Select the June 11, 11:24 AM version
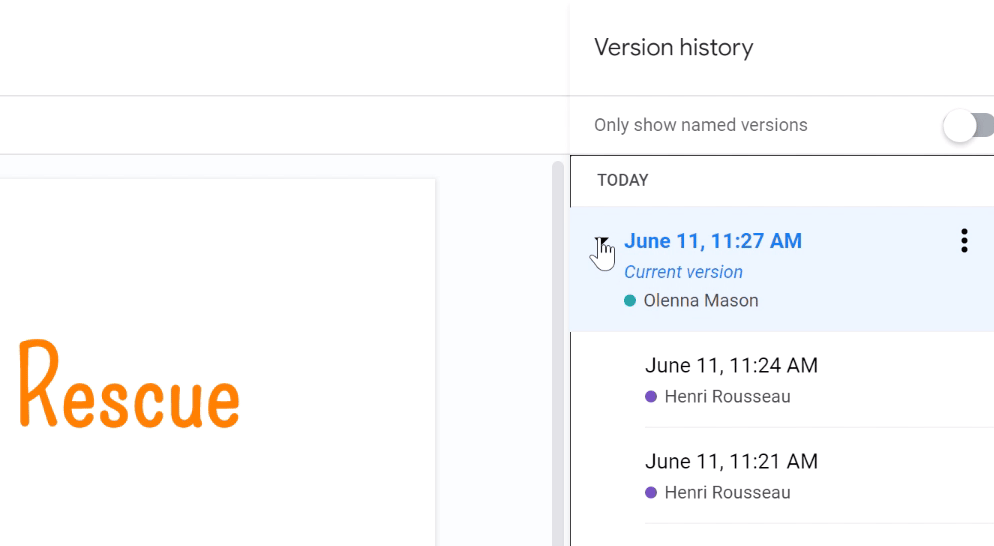 click(x=731, y=366)
